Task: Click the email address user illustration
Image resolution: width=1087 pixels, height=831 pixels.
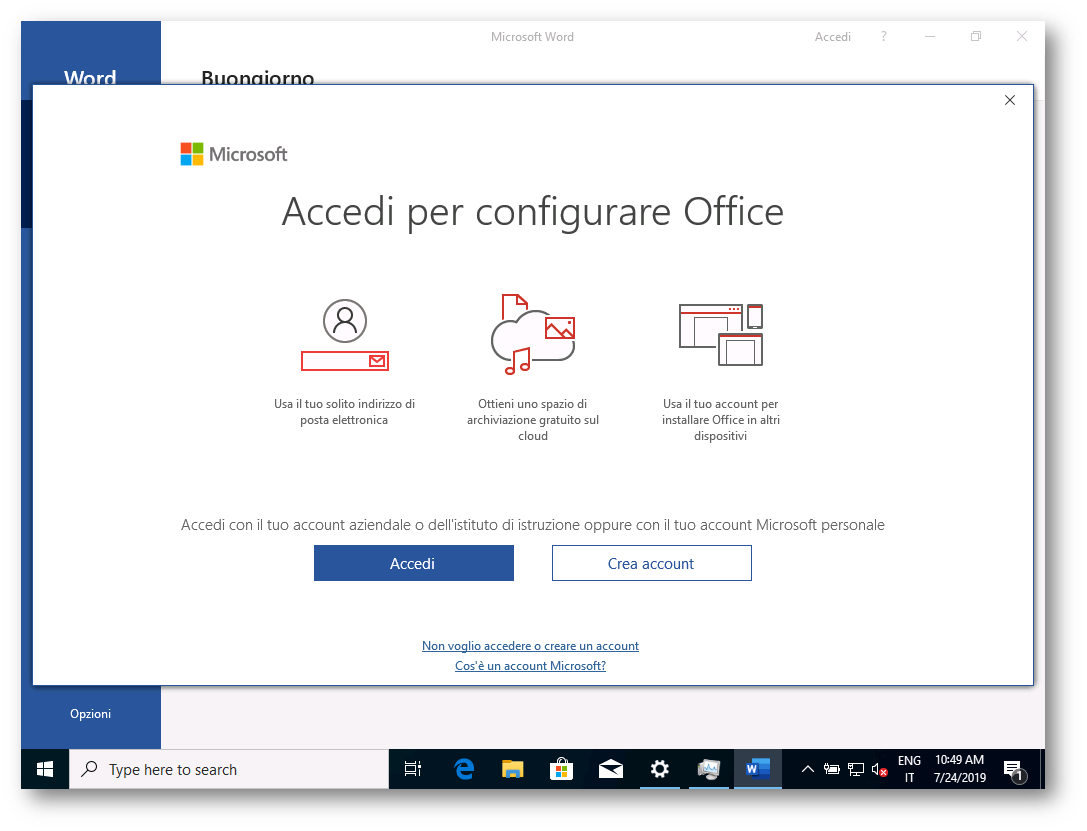Action: click(x=345, y=335)
